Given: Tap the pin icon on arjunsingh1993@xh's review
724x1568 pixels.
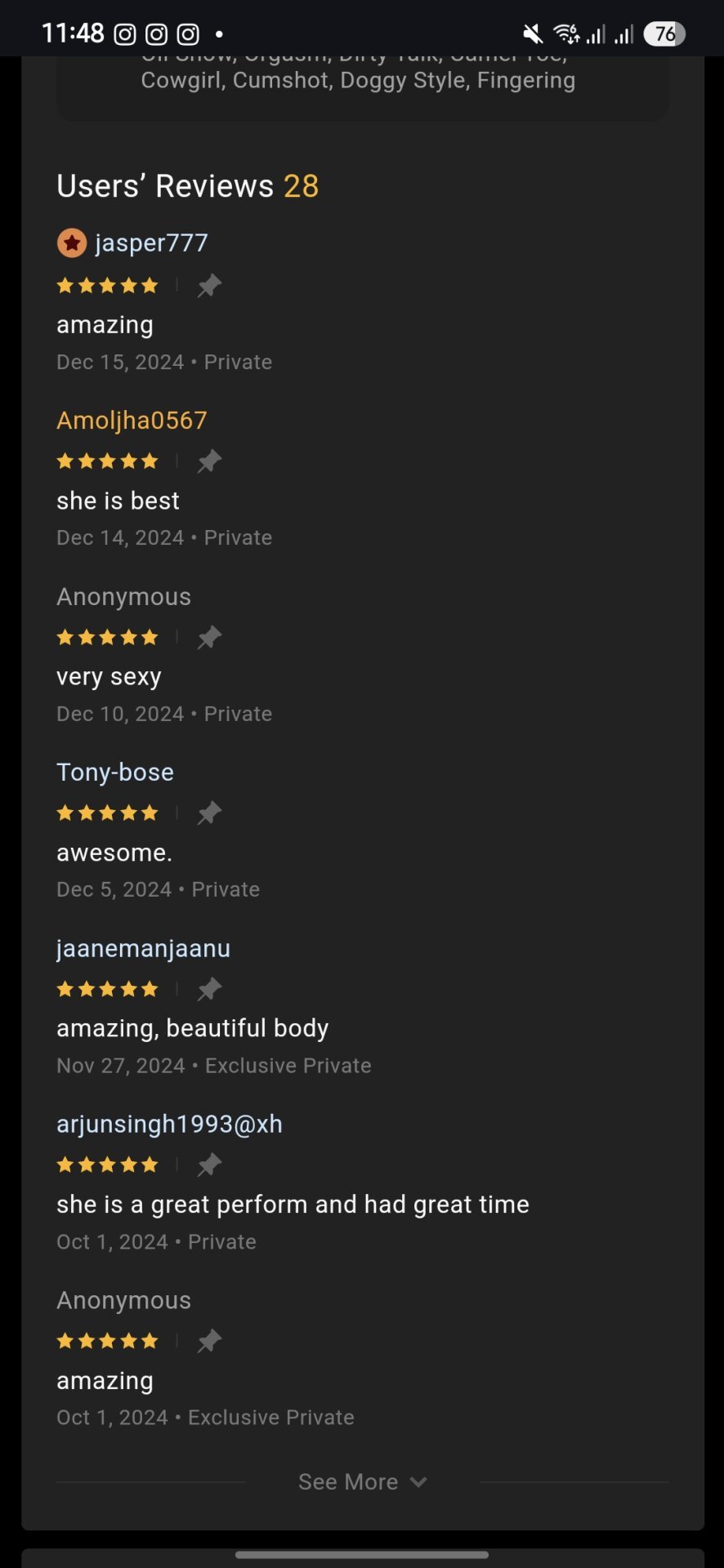Looking at the screenshot, I should 209,1165.
